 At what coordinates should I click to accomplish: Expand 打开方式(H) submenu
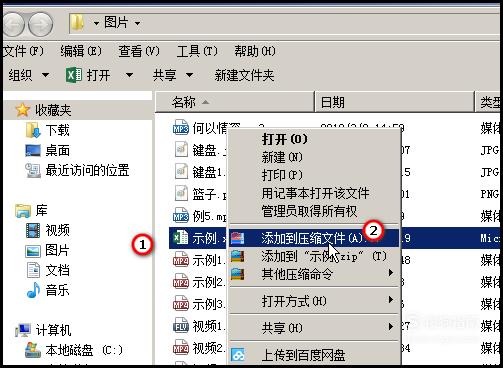pos(314,301)
